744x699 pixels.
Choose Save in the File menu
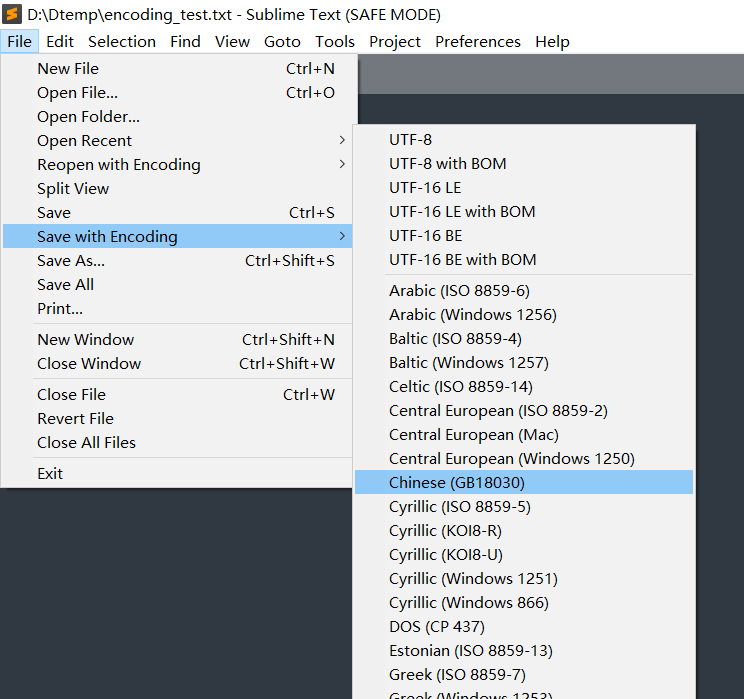(177, 213)
